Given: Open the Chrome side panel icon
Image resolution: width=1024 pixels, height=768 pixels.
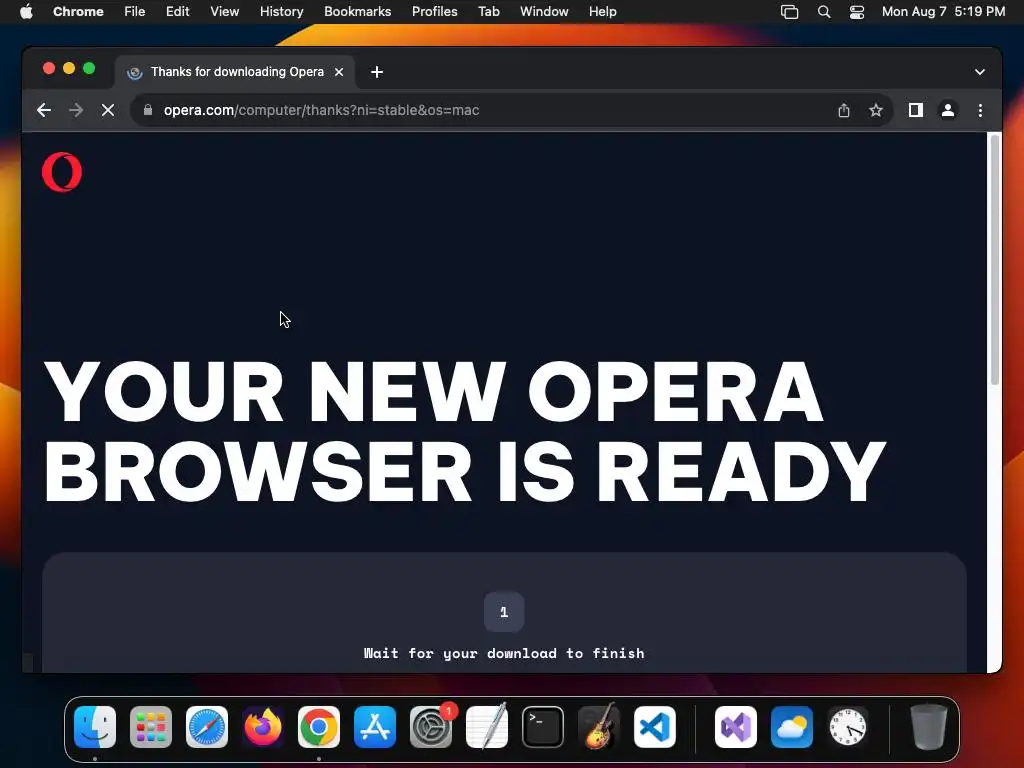Looking at the screenshot, I should [916, 110].
